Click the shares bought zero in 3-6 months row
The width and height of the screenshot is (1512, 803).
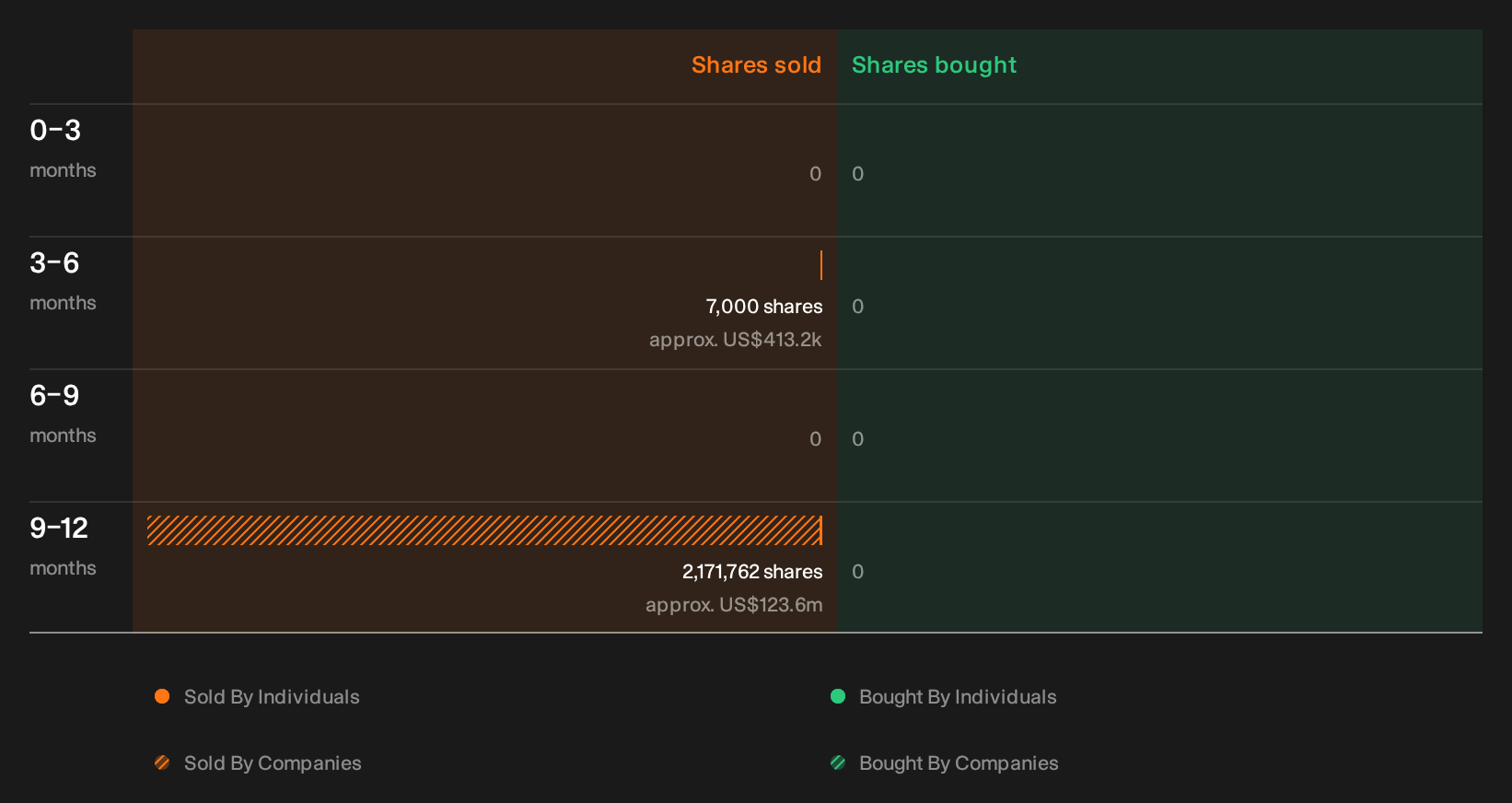857,307
